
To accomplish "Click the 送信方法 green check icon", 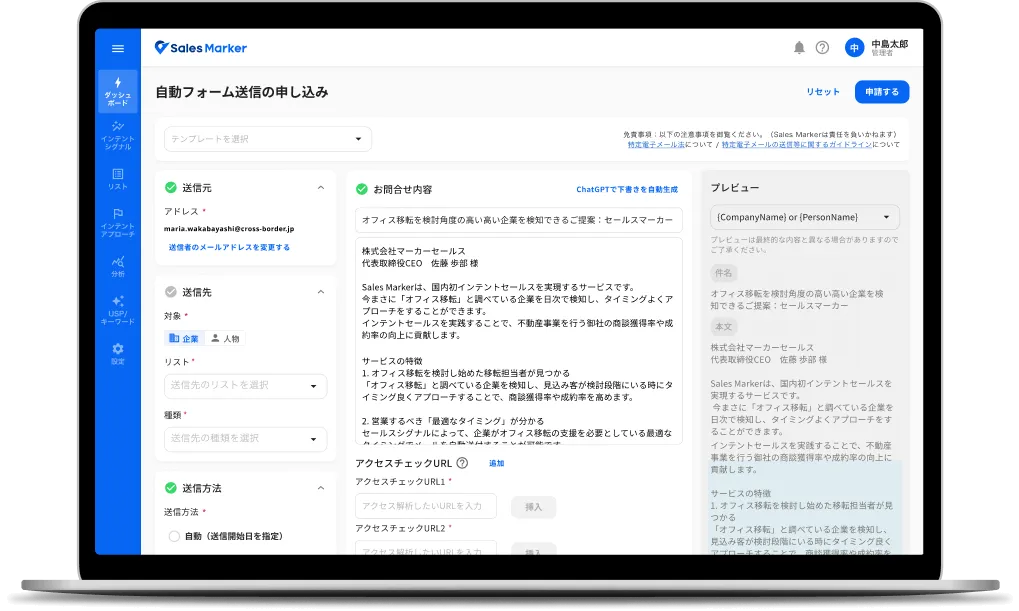I will [x=170, y=488].
